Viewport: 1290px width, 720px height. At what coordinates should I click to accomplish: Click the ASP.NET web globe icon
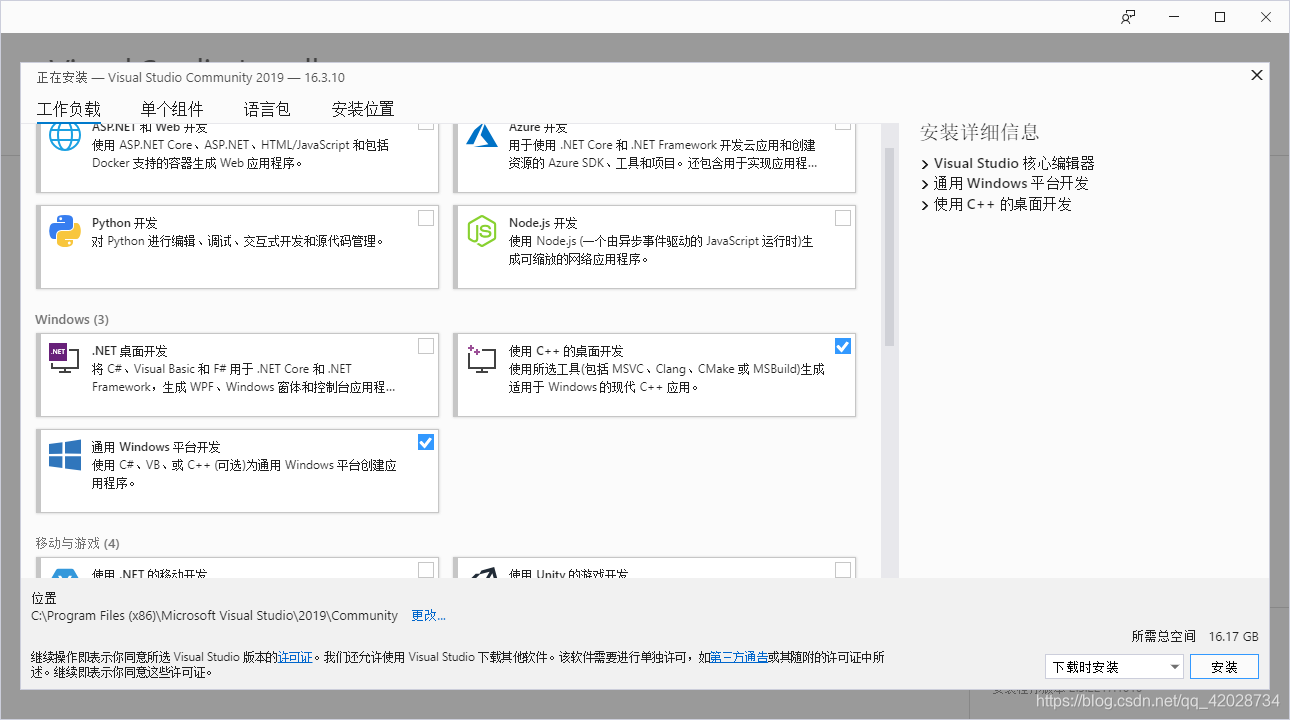65,135
